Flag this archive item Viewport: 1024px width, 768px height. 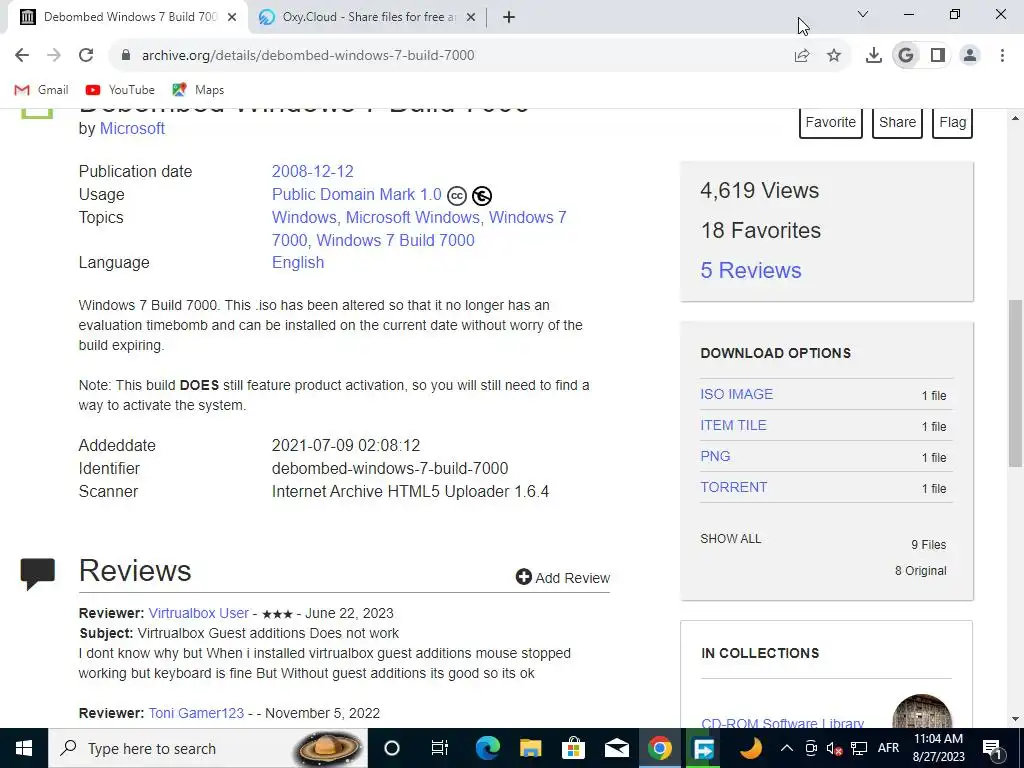[x=953, y=123]
